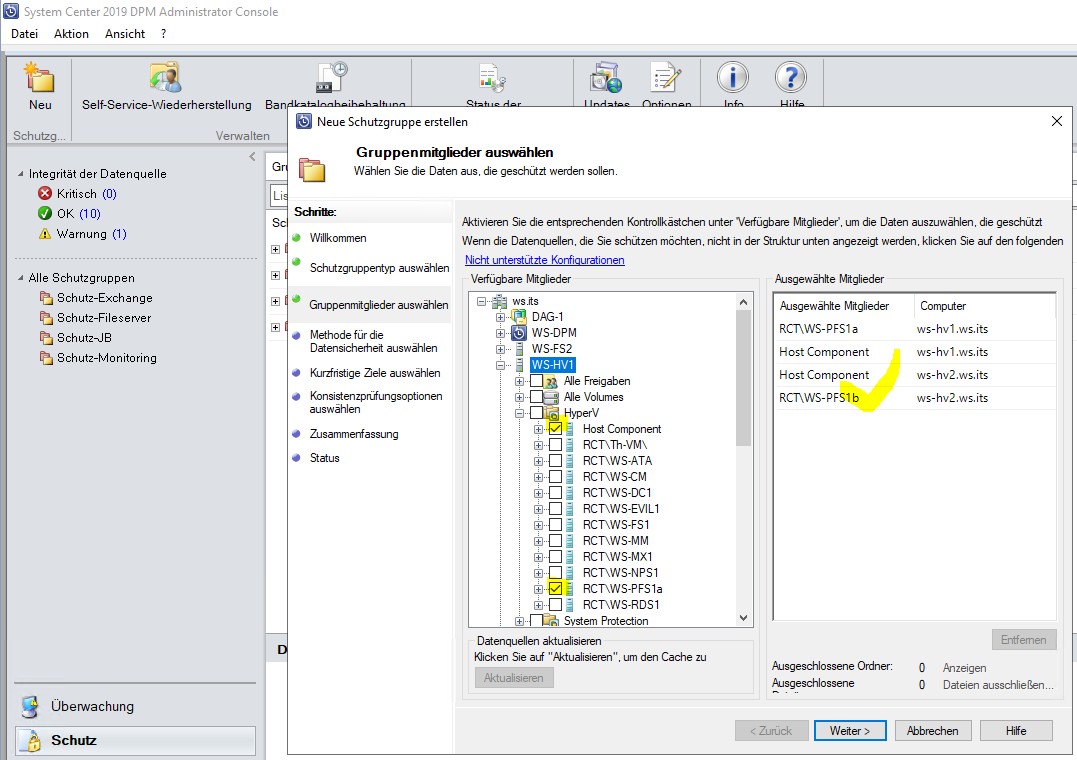Open Self-Service-Wiederherstellung toolbar icon
Viewport: 1077px width, 760px height.
[166, 77]
